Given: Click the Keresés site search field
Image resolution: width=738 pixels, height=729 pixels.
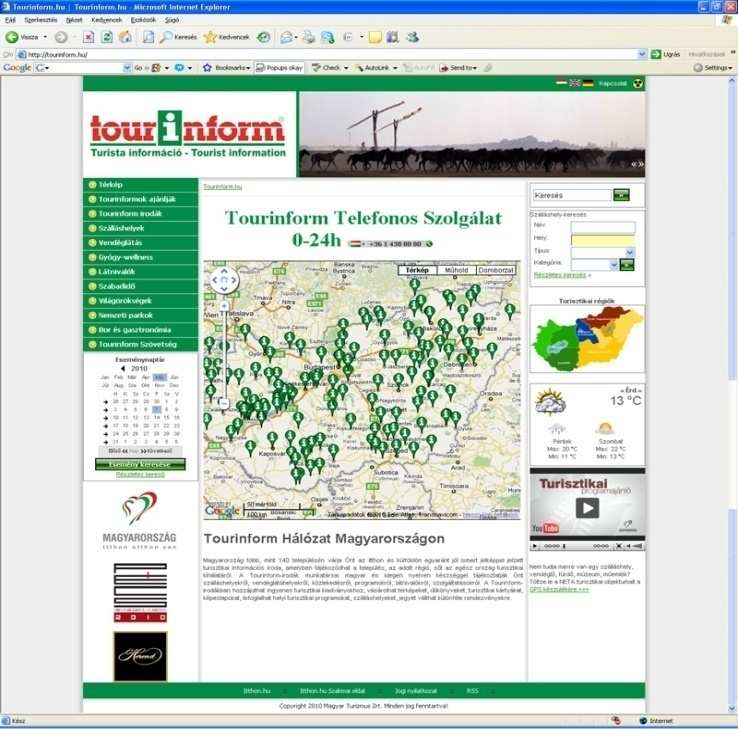Looking at the screenshot, I should pos(572,195).
